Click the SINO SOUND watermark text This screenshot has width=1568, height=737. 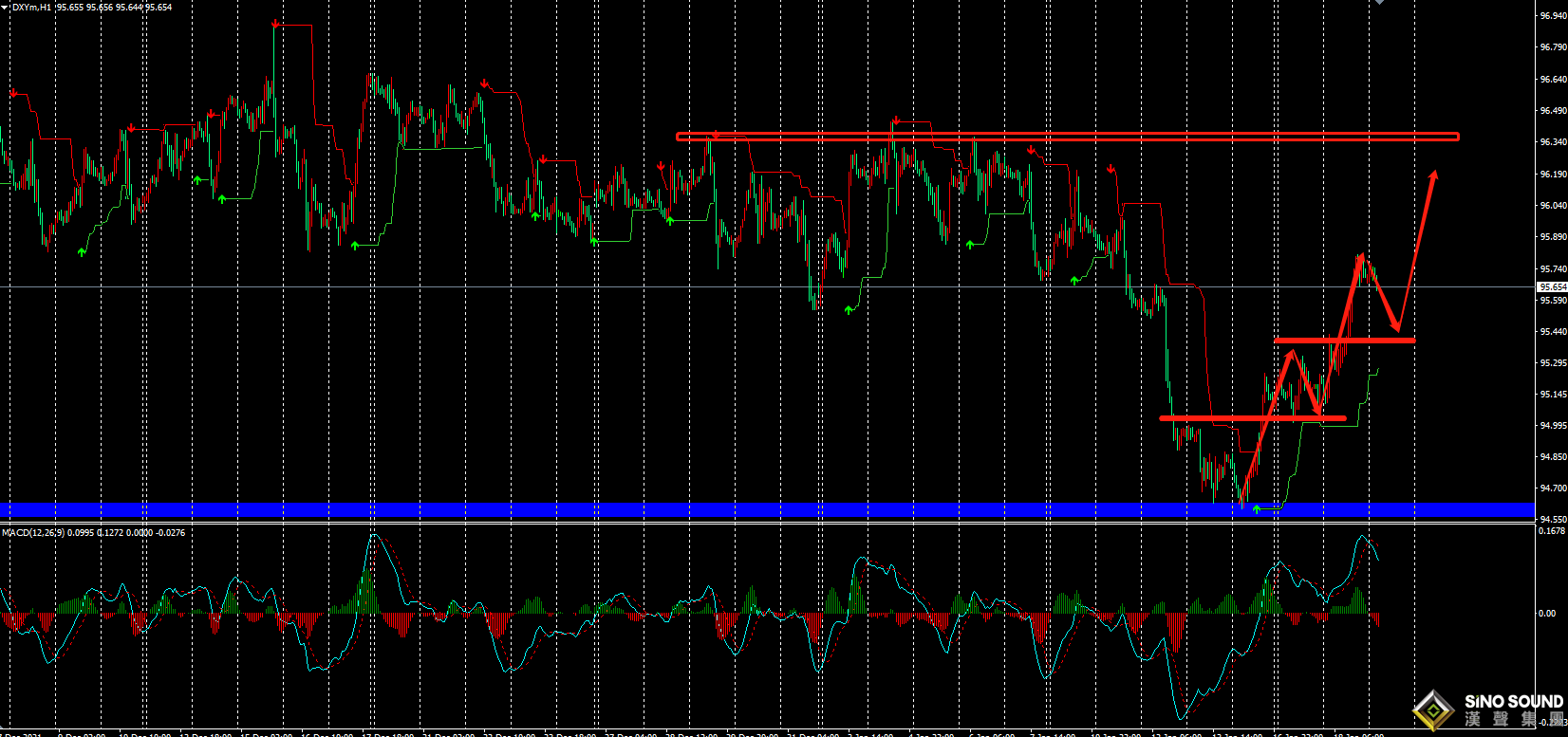click(x=1513, y=702)
